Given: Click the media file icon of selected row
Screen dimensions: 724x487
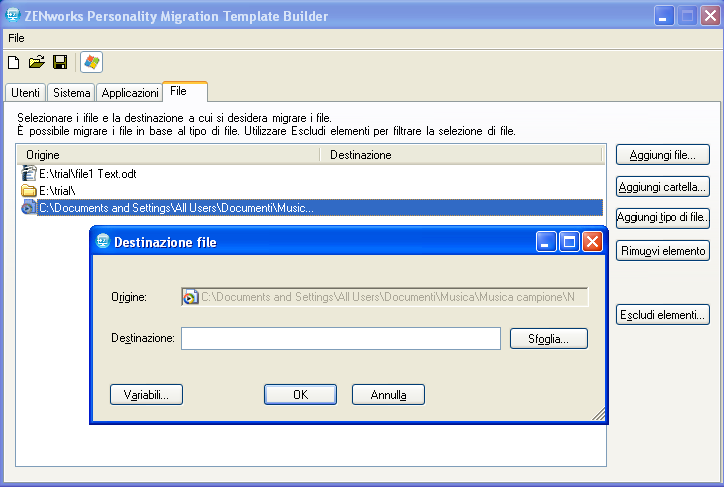Looking at the screenshot, I should coord(29,208).
